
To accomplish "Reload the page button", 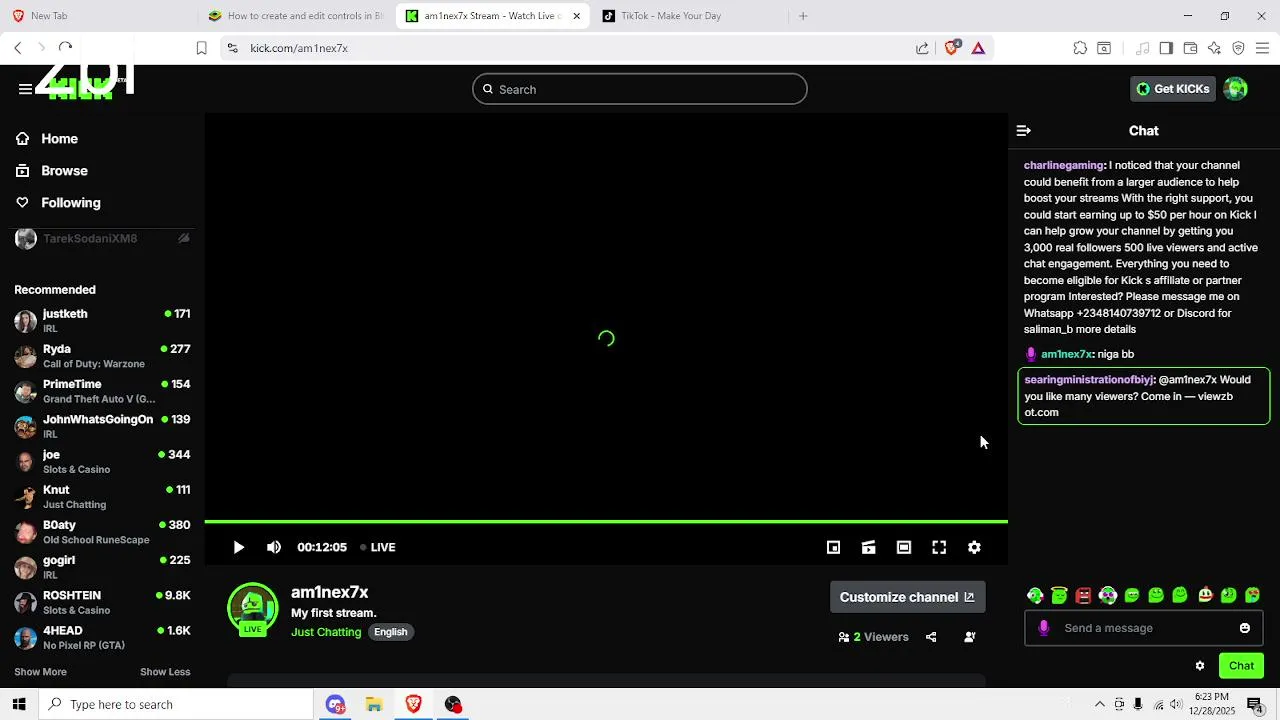I will tap(65, 47).
